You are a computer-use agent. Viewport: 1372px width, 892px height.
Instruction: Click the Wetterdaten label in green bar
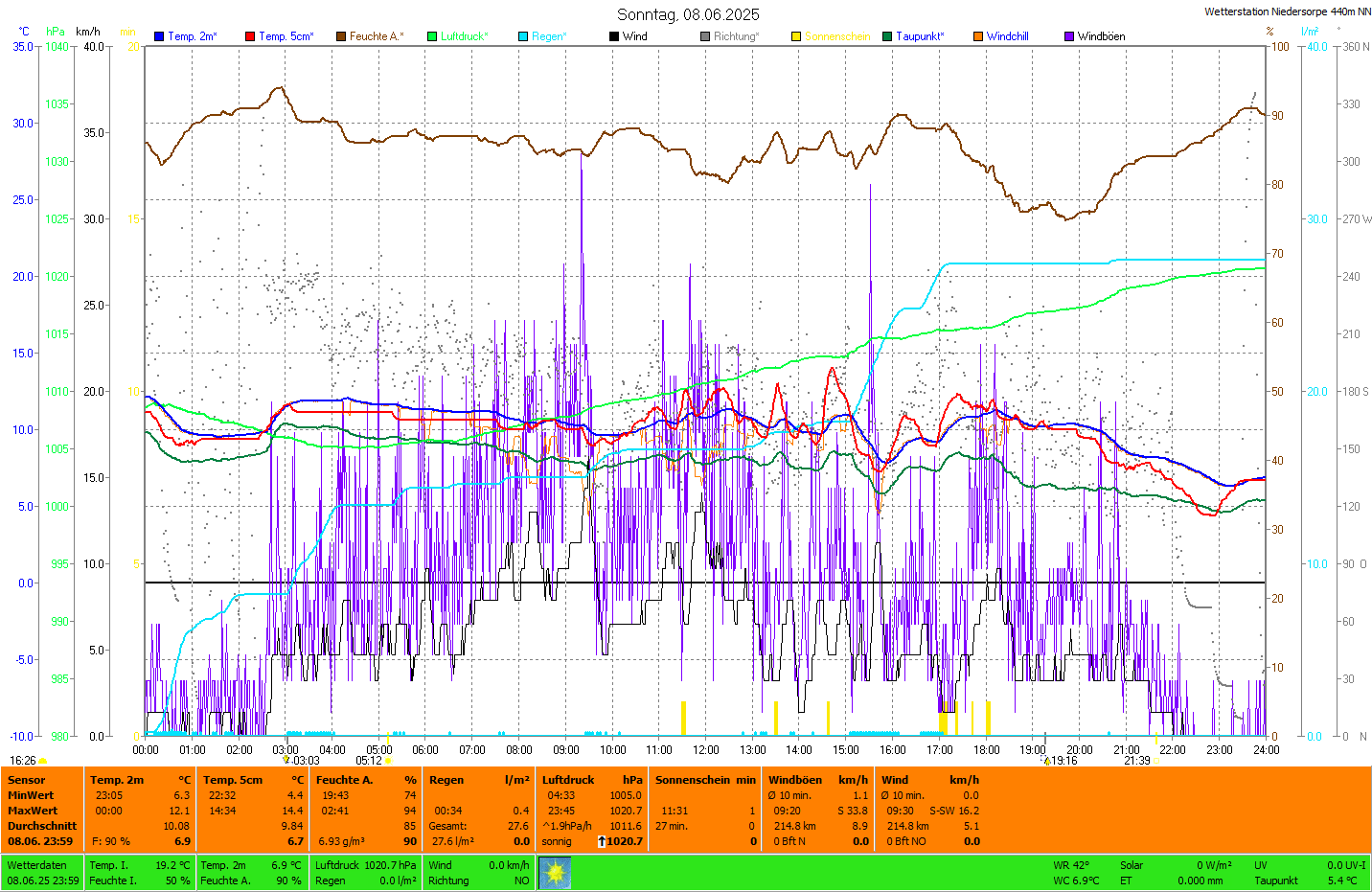pos(37,865)
